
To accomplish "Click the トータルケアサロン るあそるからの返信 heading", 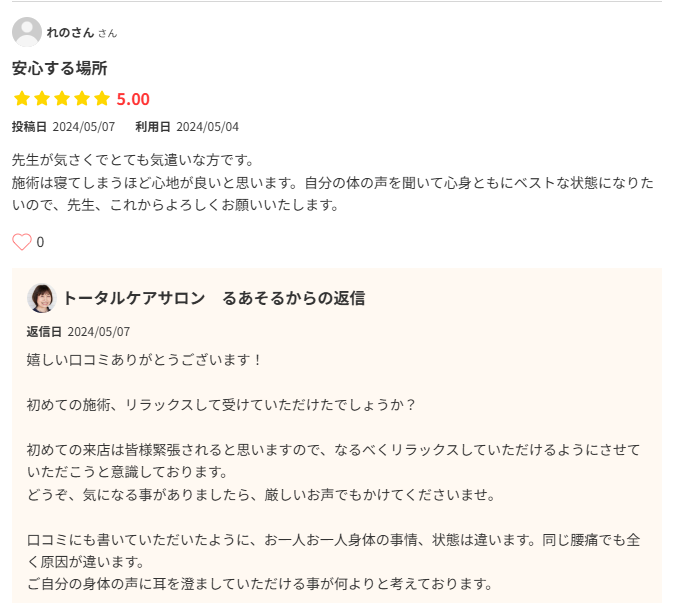I will (x=213, y=298).
